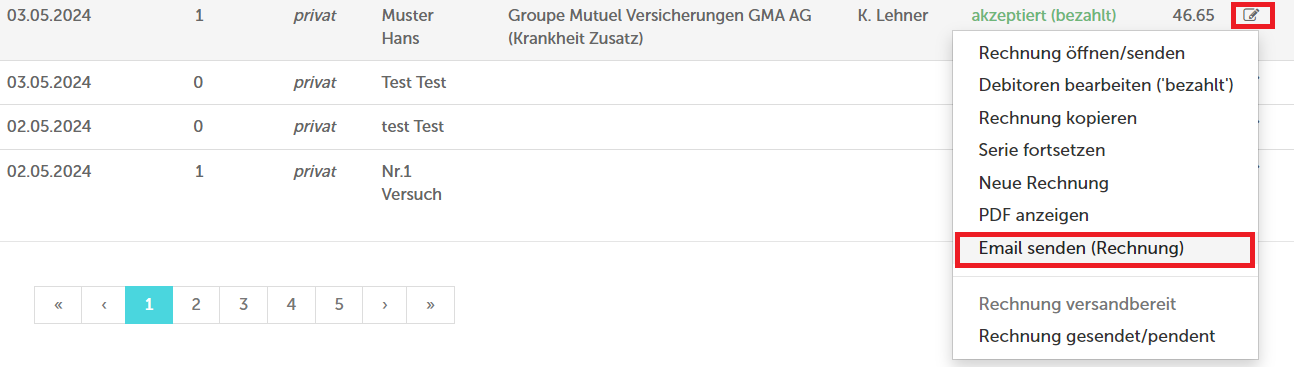
Task: Open pagination page 4
Action: coord(291,305)
